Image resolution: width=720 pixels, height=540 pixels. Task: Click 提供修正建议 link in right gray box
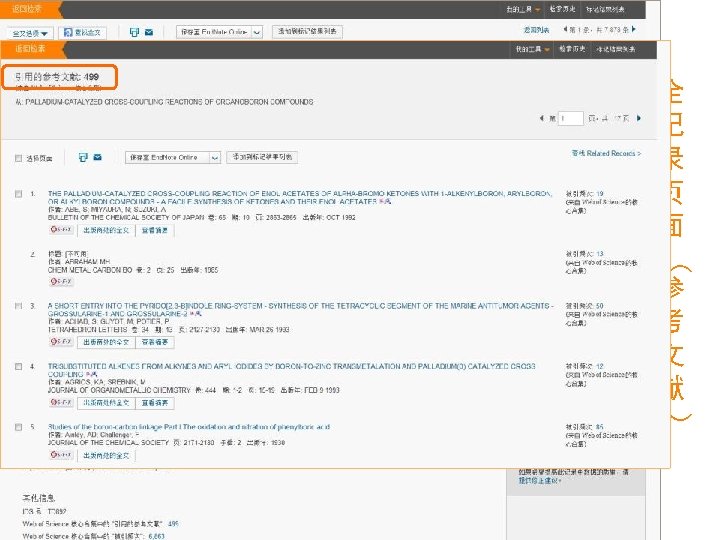click(x=539, y=481)
